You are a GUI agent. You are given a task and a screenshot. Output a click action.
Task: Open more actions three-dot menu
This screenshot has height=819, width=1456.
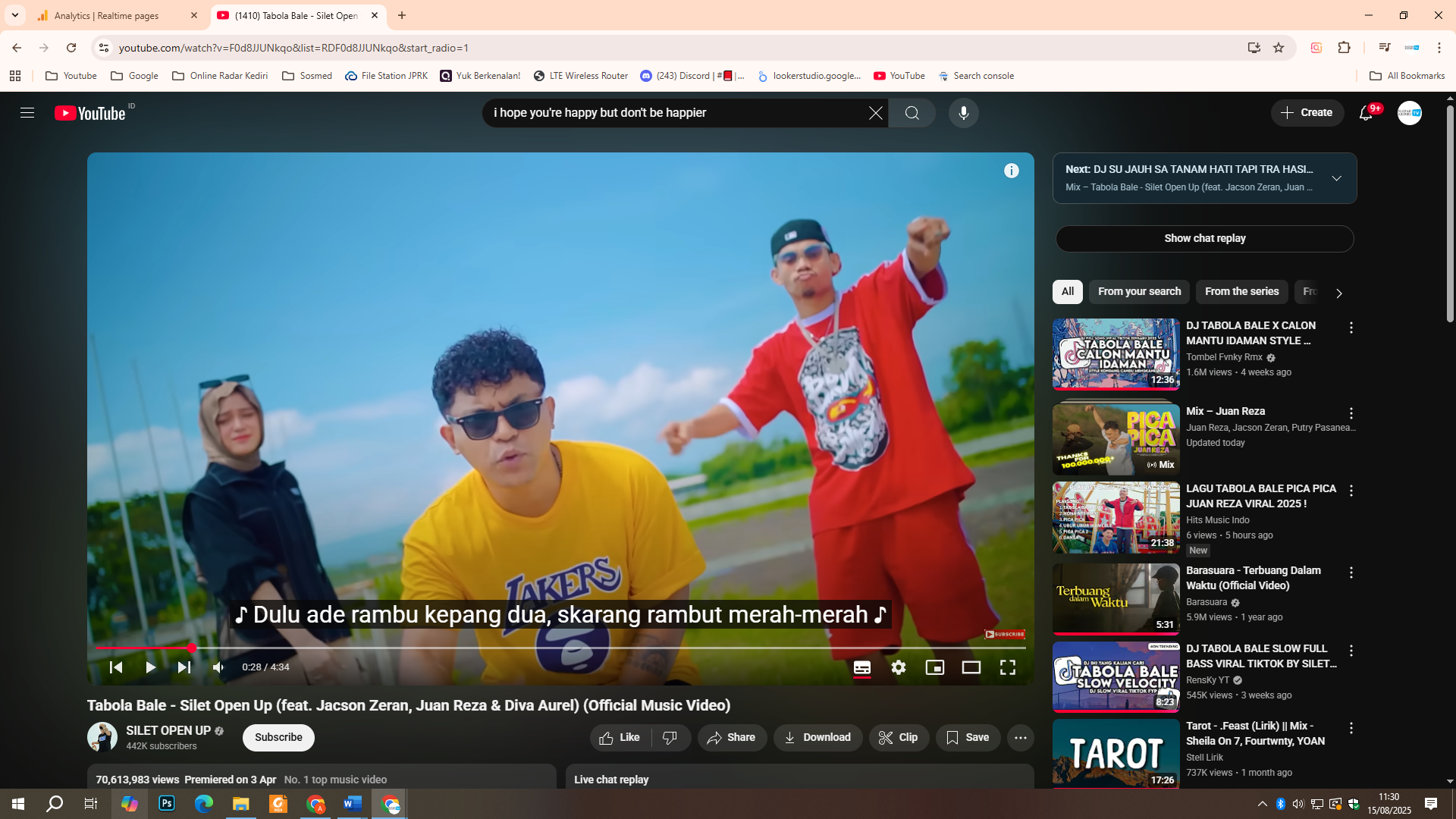coord(1021,737)
